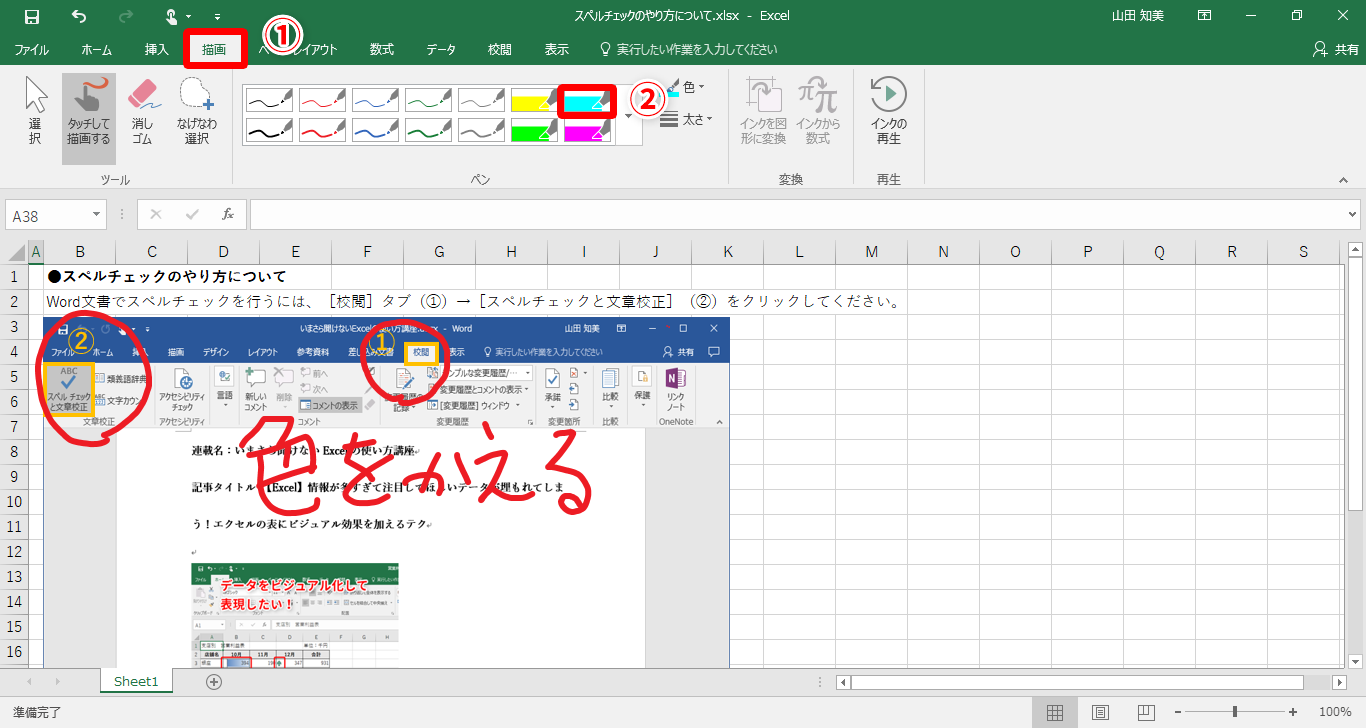Select the thick black pen
Image resolution: width=1366 pixels, height=728 pixels.
click(x=270, y=130)
